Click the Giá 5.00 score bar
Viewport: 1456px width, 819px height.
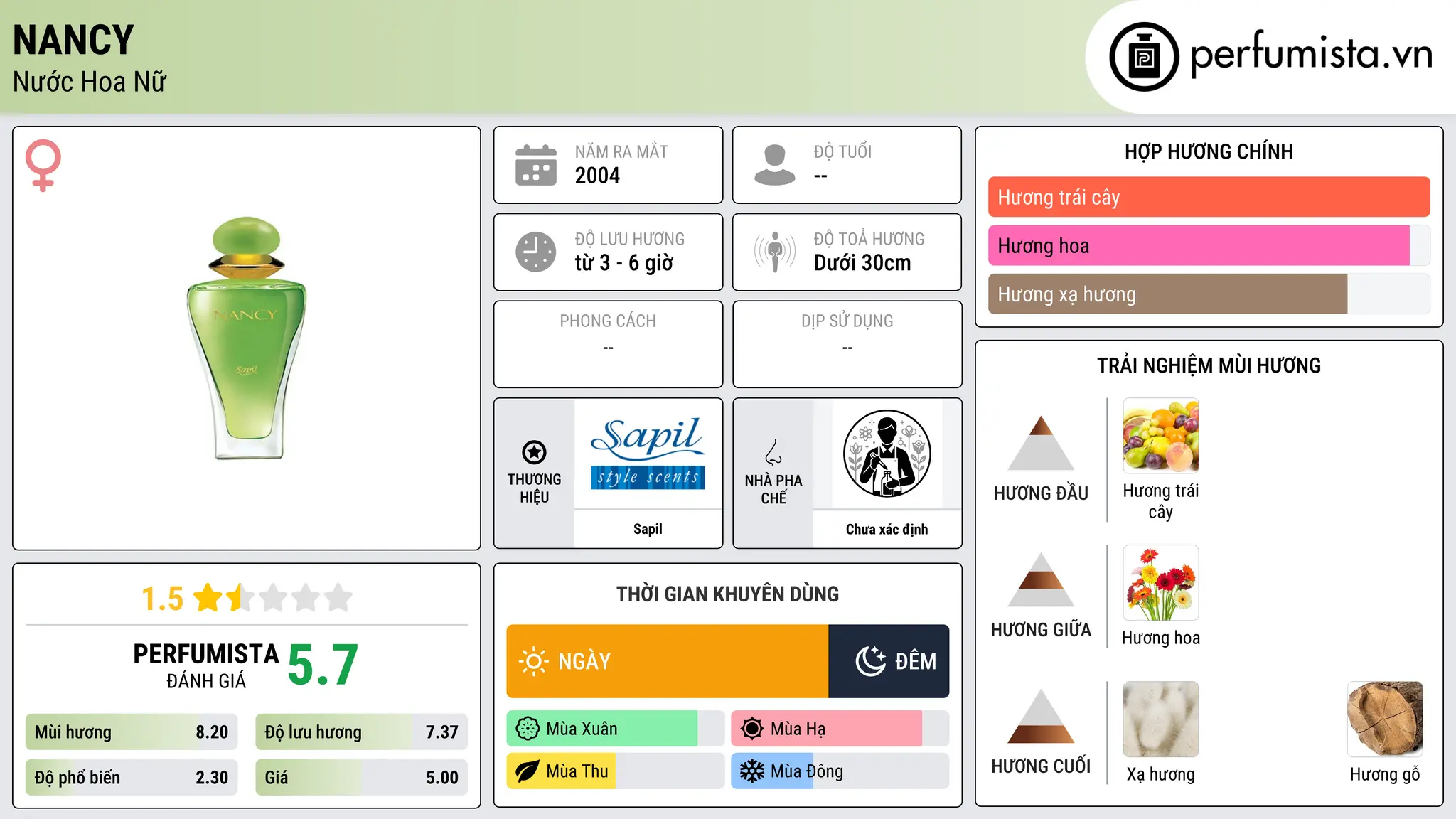(x=361, y=778)
